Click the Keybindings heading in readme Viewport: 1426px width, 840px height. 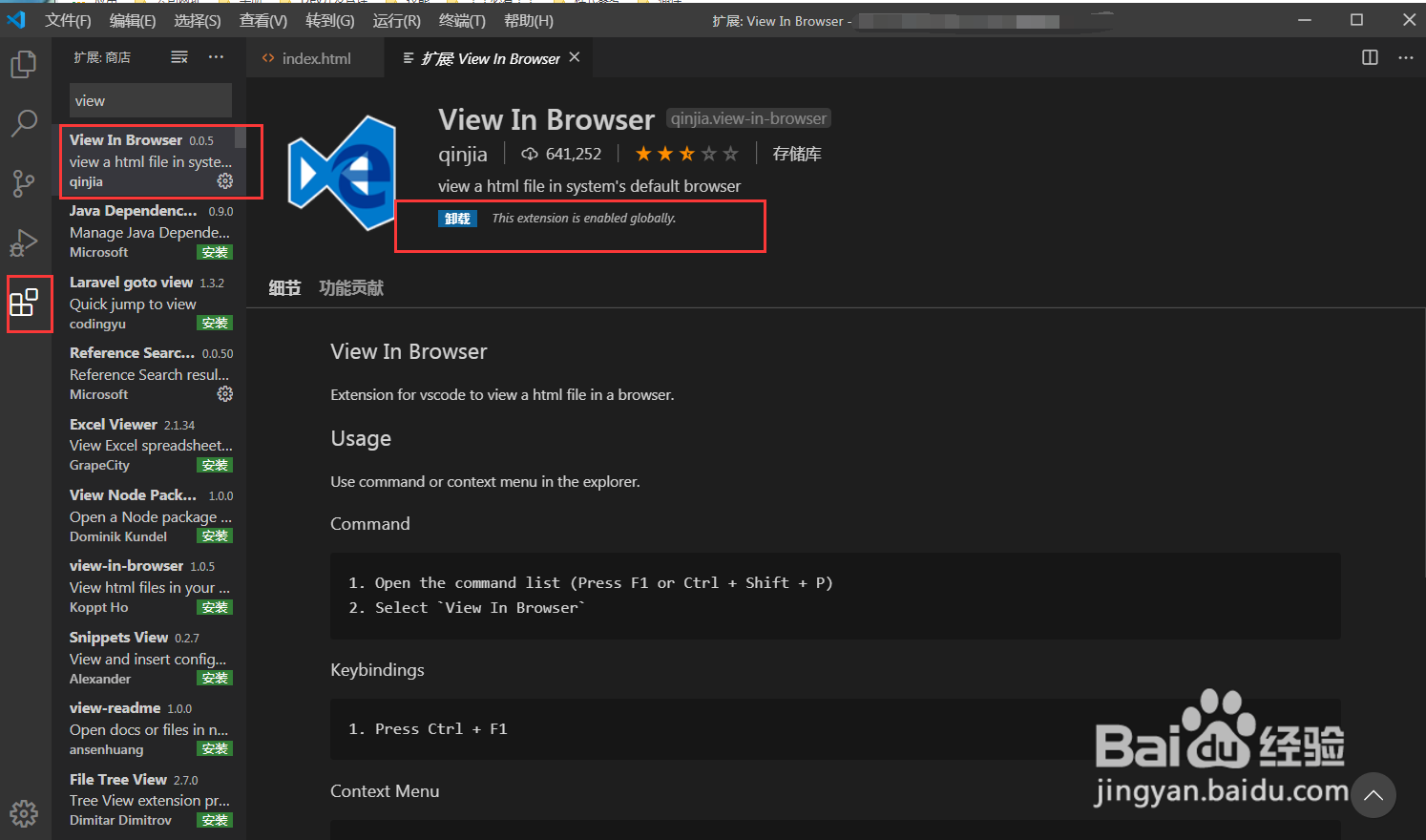pos(377,669)
